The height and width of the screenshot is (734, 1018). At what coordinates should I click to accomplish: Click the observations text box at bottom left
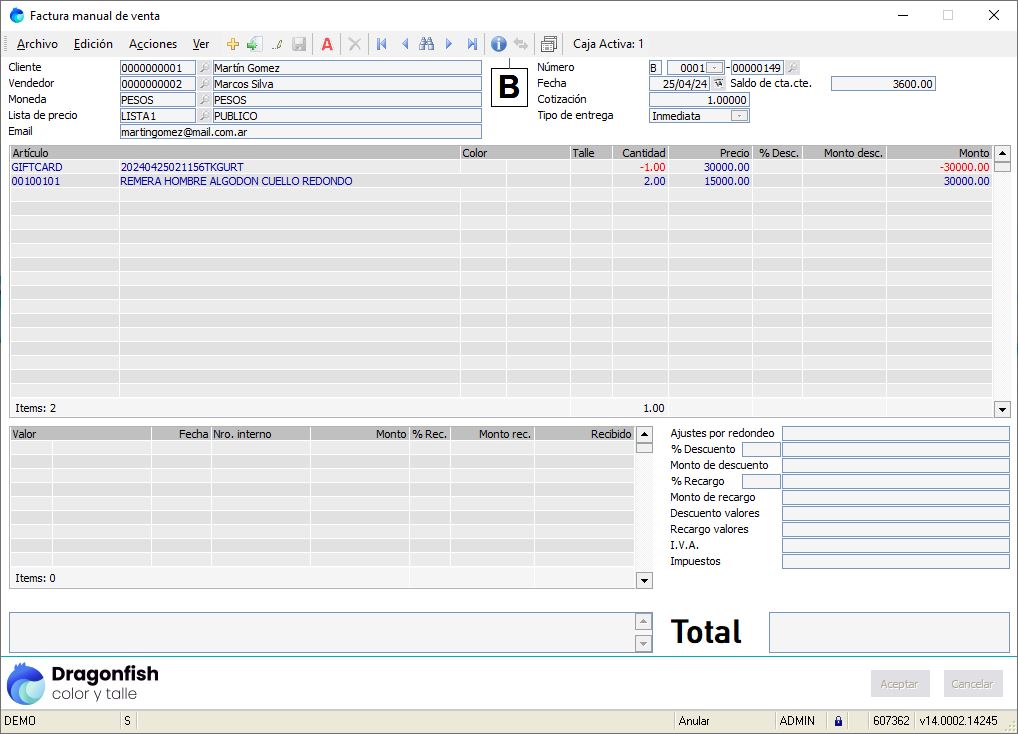click(322, 632)
